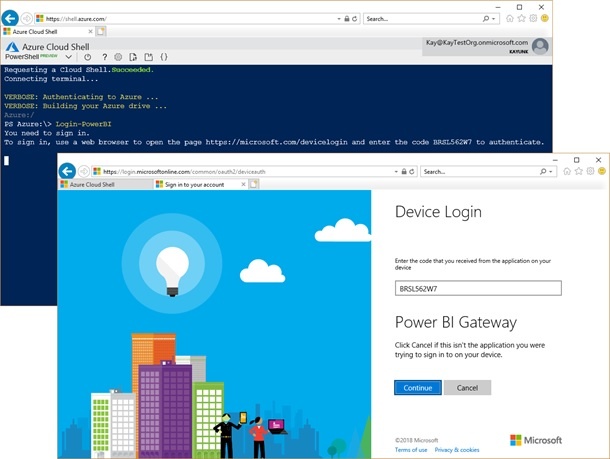This screenshot has height=459, width=610.
Task: Open Cloud Shell help question mark
Action: tap(104, 57)
